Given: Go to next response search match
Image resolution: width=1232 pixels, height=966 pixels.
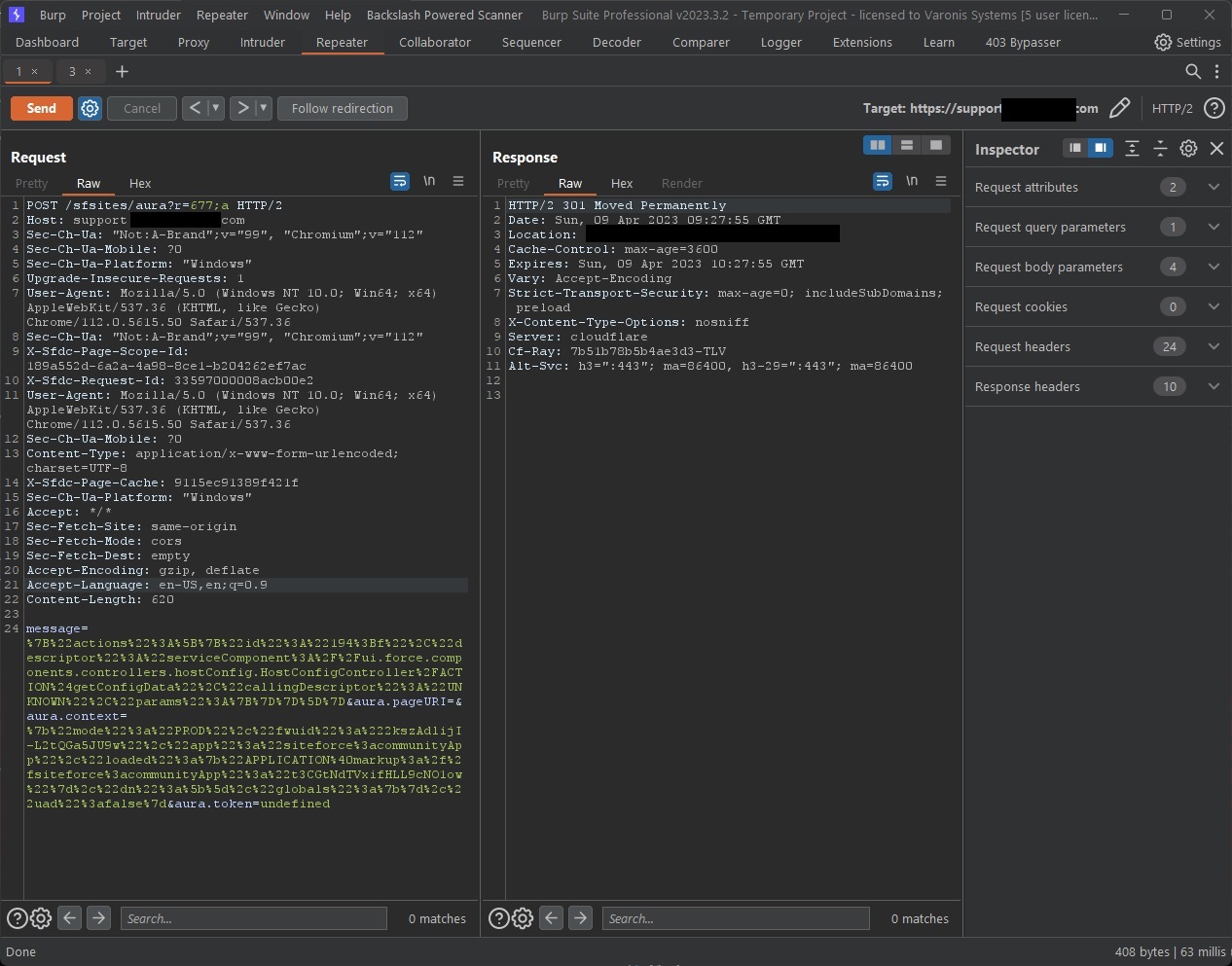Looking at the screenshot, I should tap(580, 917).
